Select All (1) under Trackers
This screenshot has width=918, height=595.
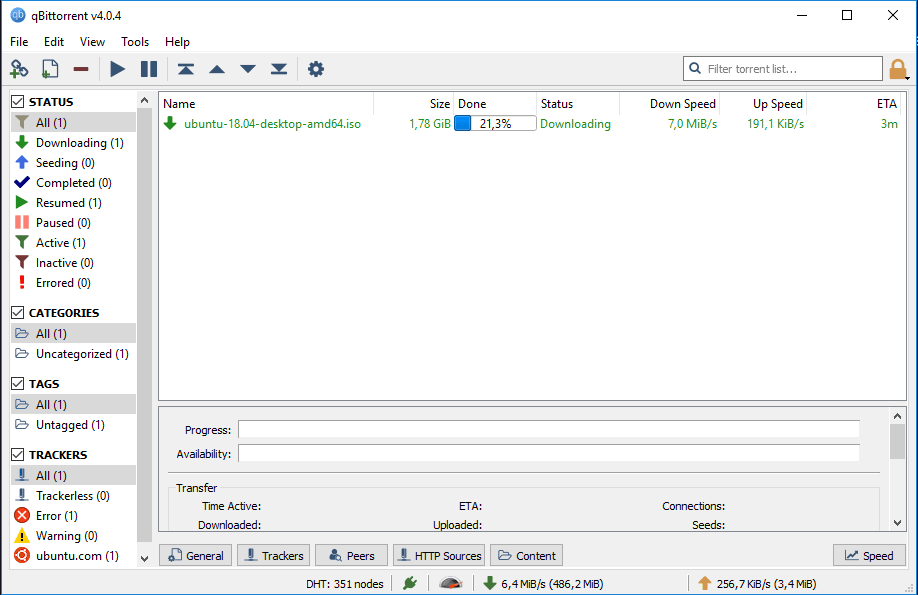(73, 476)
